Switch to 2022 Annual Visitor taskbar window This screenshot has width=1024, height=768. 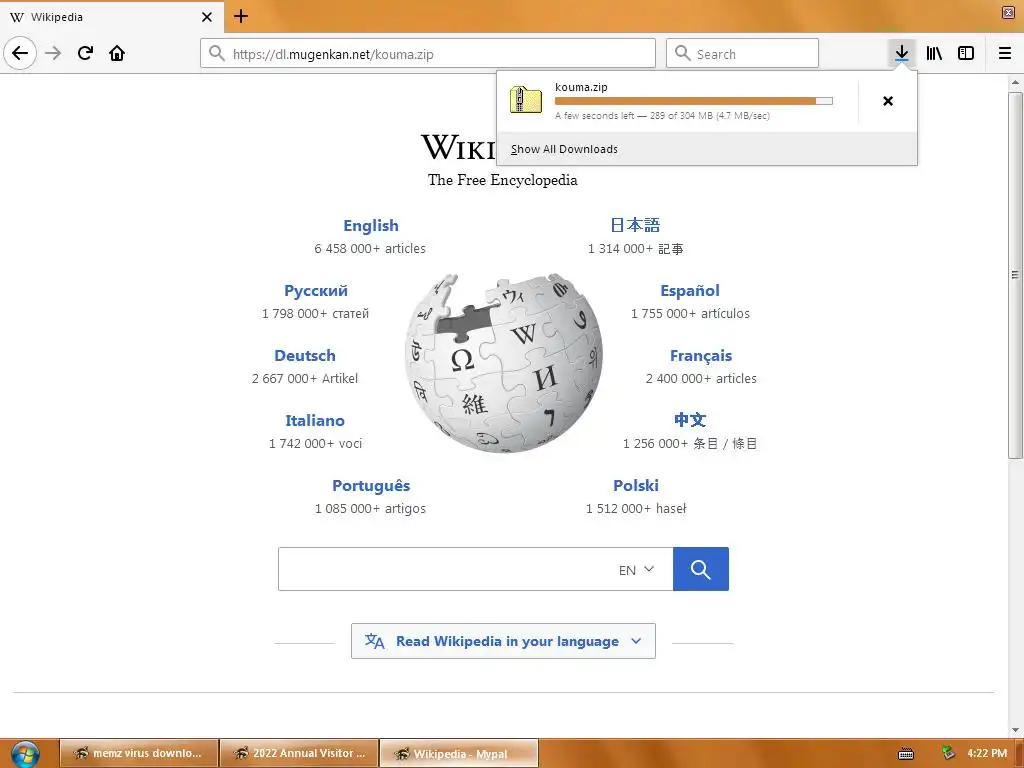[x=299, y=753]
